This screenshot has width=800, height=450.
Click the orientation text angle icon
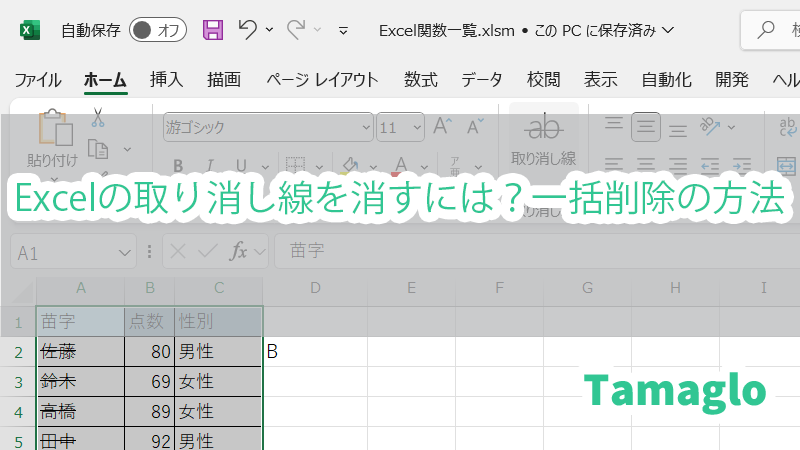click(712, 127)
